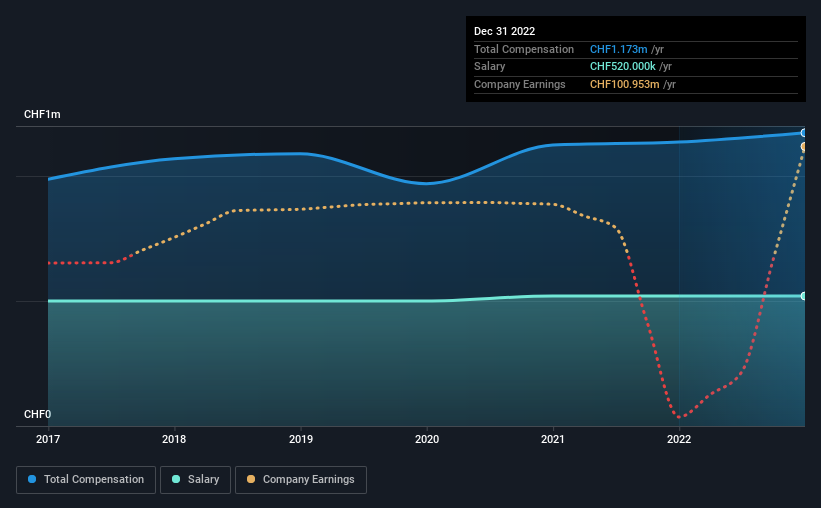
Task: Select the Total Compensation end-point marker on chart
Action: click(804, 133)
